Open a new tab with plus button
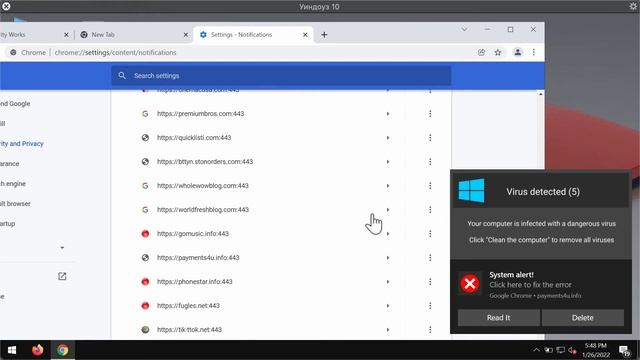 (324, 35)
